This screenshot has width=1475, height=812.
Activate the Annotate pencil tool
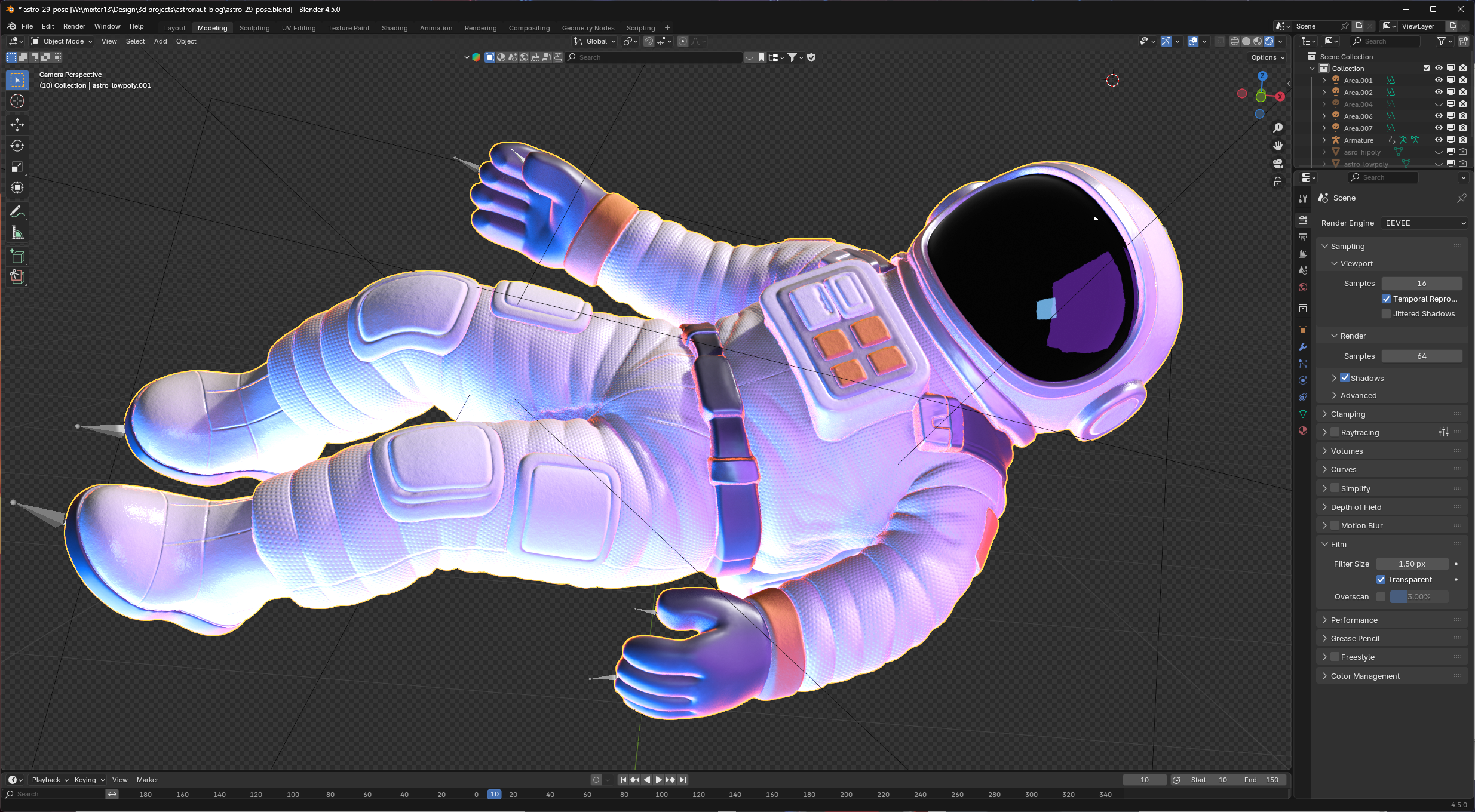17,212
